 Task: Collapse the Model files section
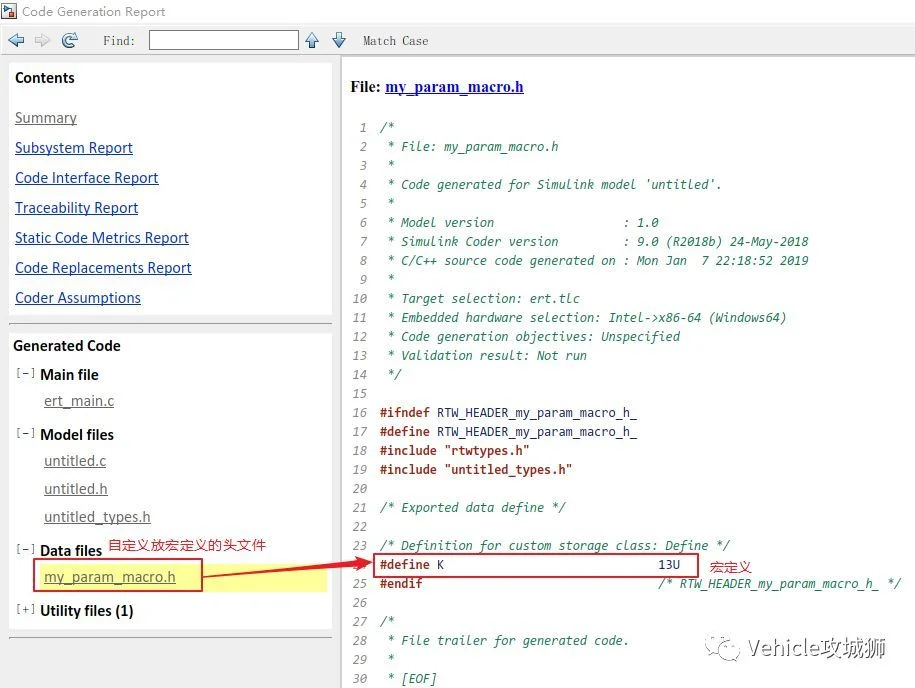point(25,434)
